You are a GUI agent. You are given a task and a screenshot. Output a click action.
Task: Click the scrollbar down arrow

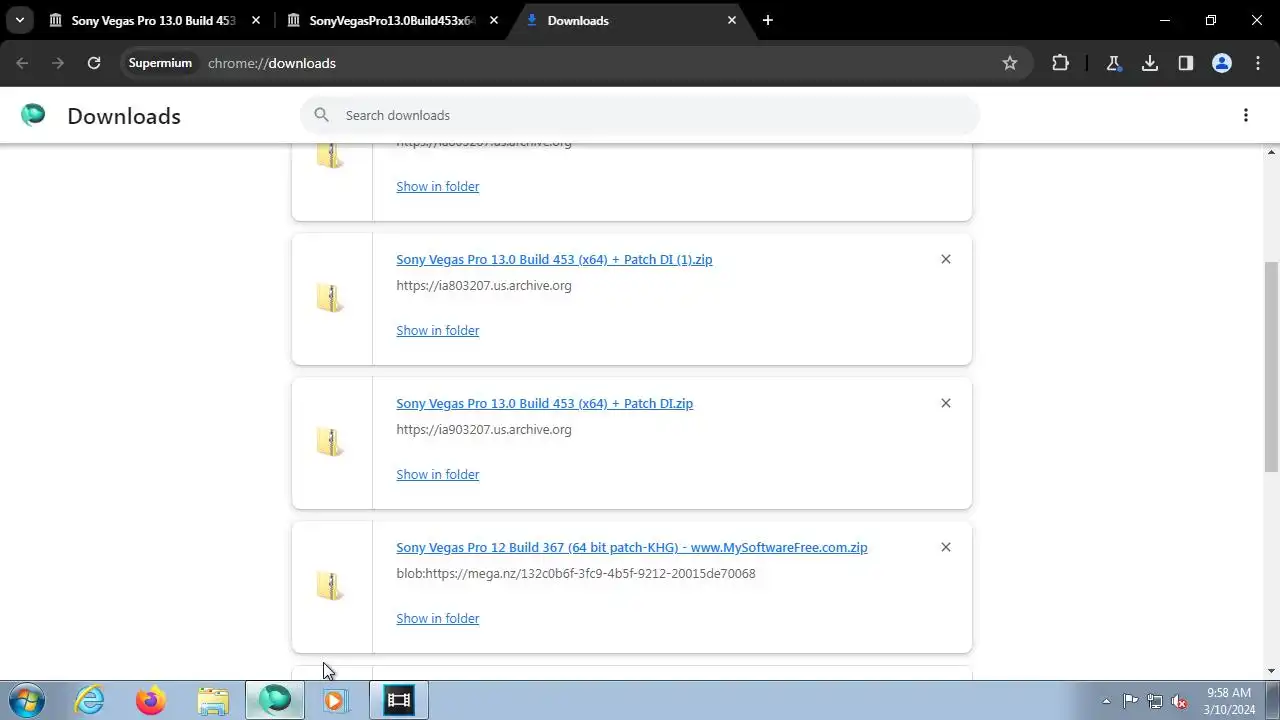click(x=1272, y=671)
